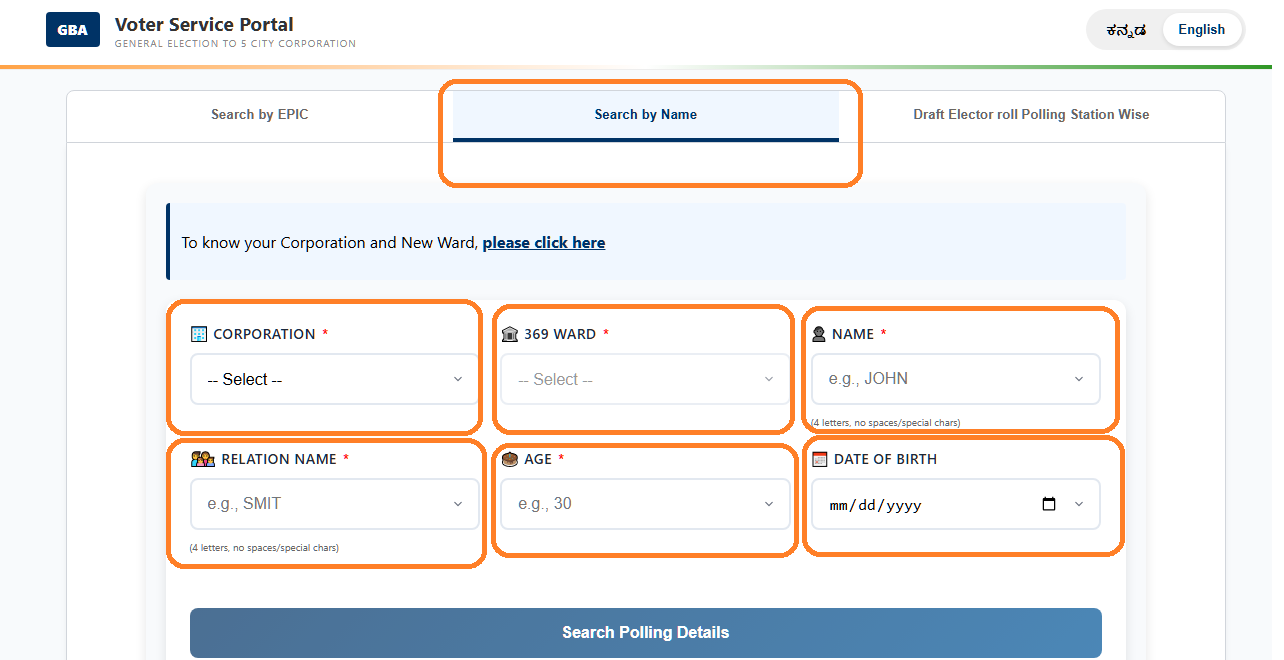Screen dimensions: 1284x660
Task: Open the 369 Ward selection dropdown
Action: (x=644, y=379)
